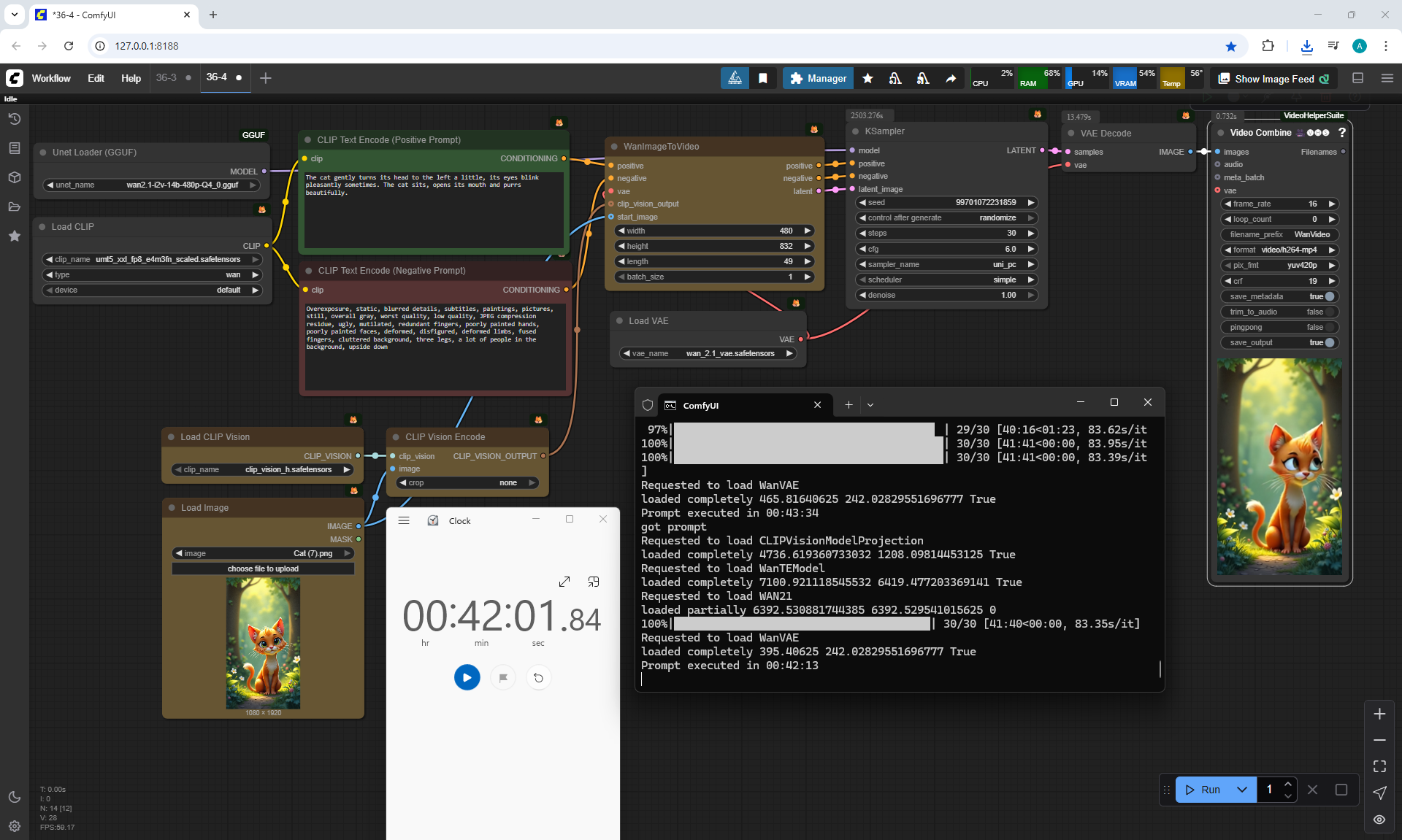Open the model library cube icon
Image resolution: width=1402 pixels, height=840 pixels.
click(15, 177)
